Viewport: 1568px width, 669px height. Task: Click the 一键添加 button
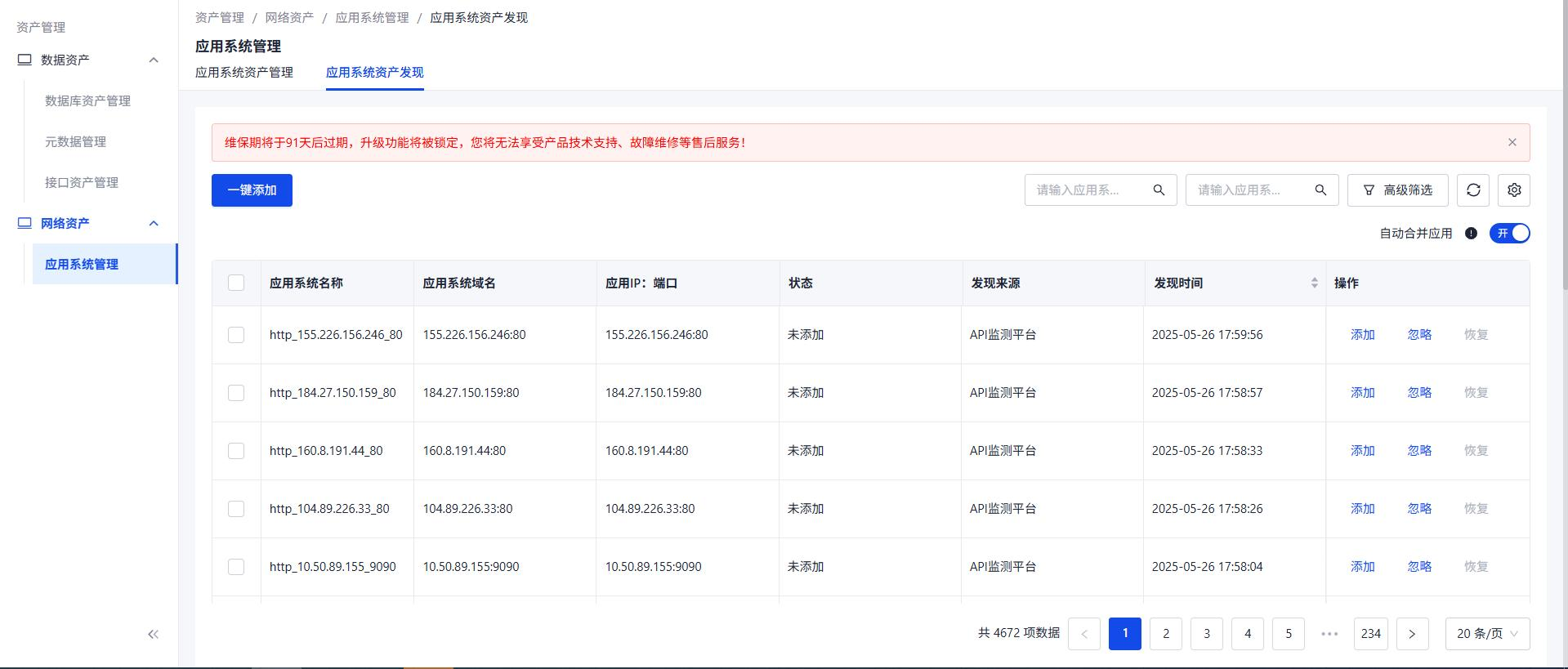252,190
